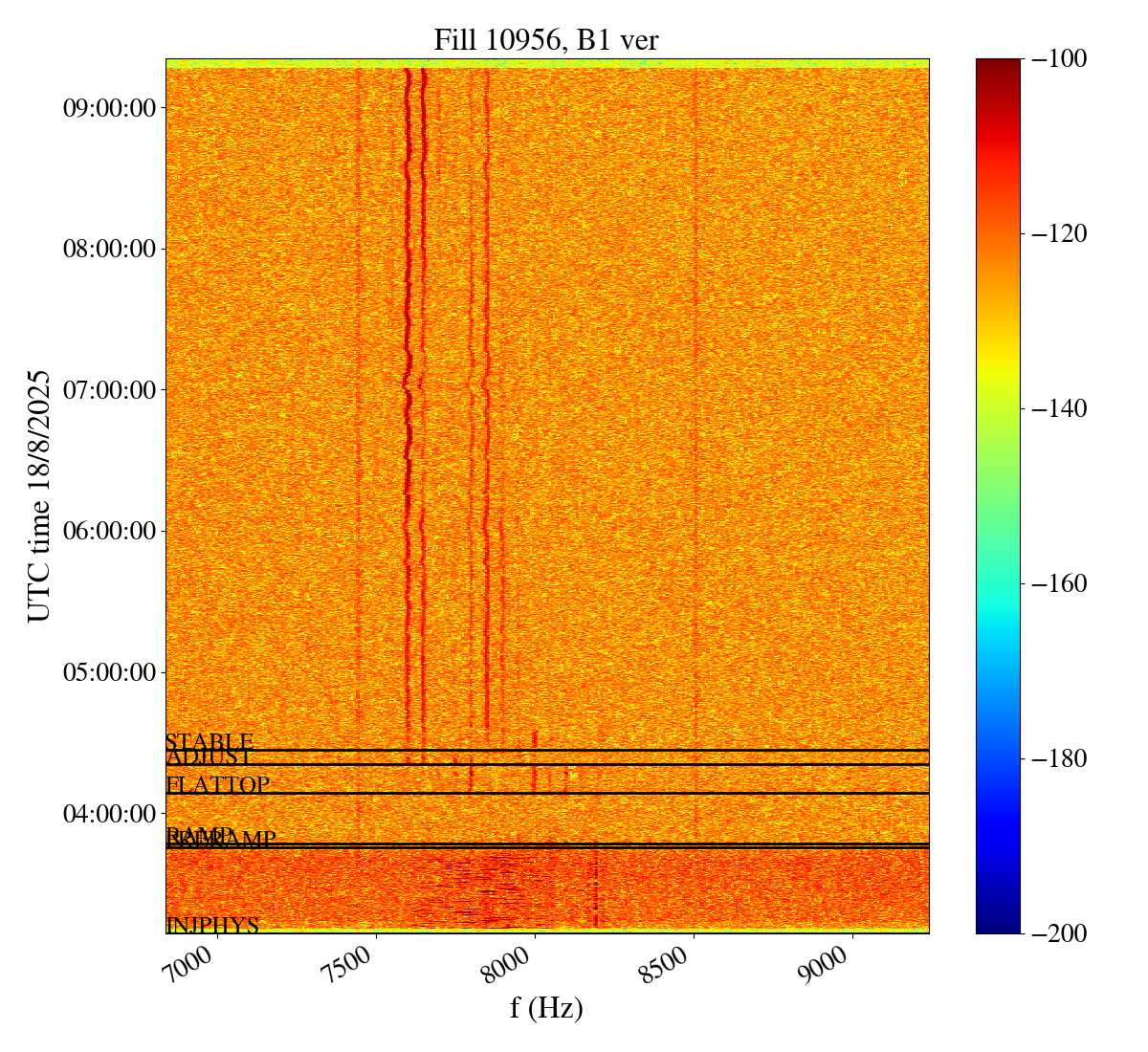Select the 05:00:00 time tick label
This screenshot has height=1052, width=1148.
[108, 672]
